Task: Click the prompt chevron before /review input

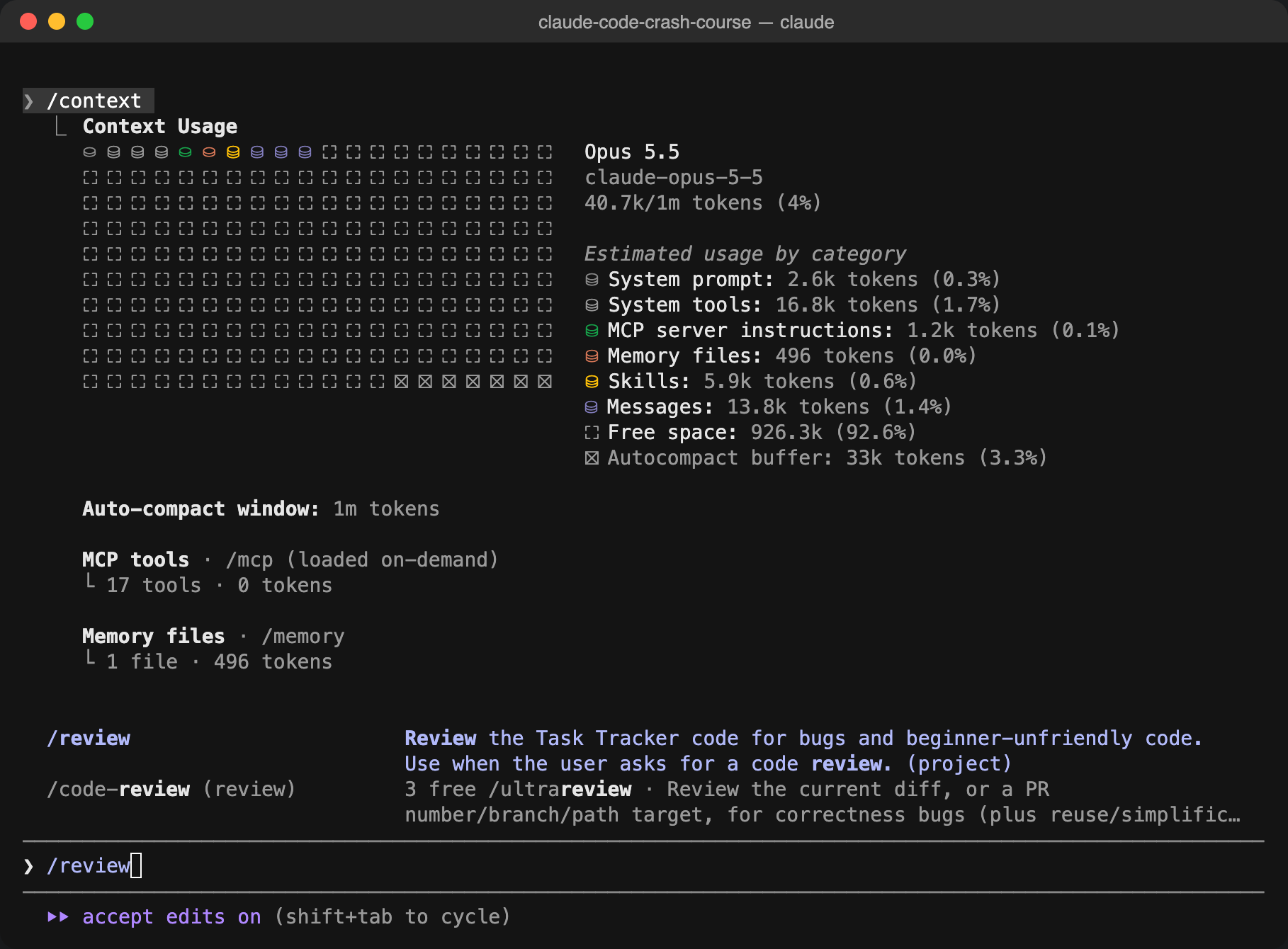Action: (28, 866)
